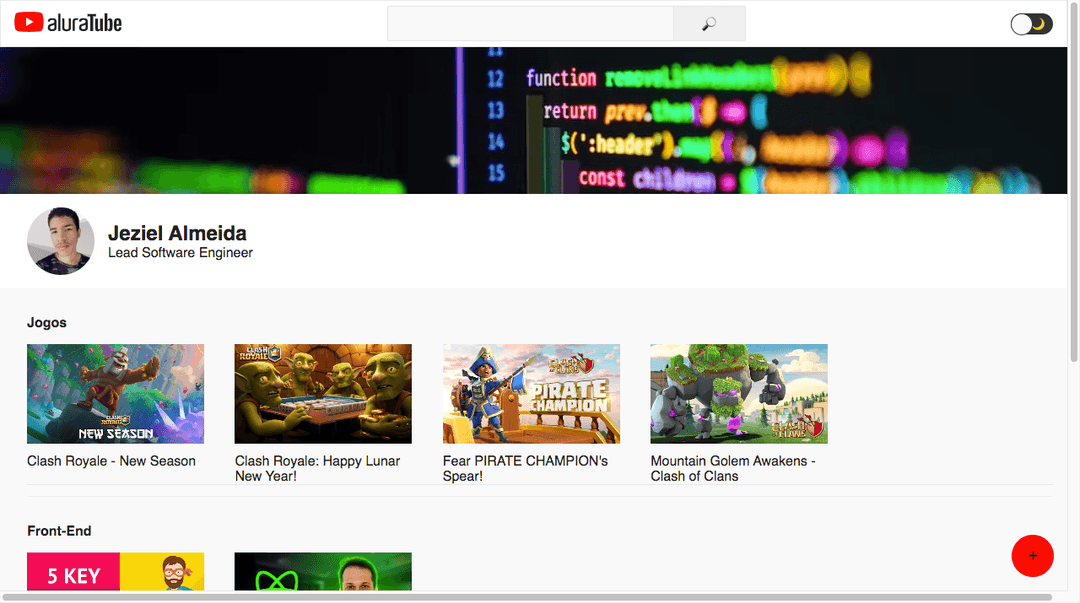Click the Front-End section heading
The height and width of the screenshot is (603, 1080).
pos(59,531)
